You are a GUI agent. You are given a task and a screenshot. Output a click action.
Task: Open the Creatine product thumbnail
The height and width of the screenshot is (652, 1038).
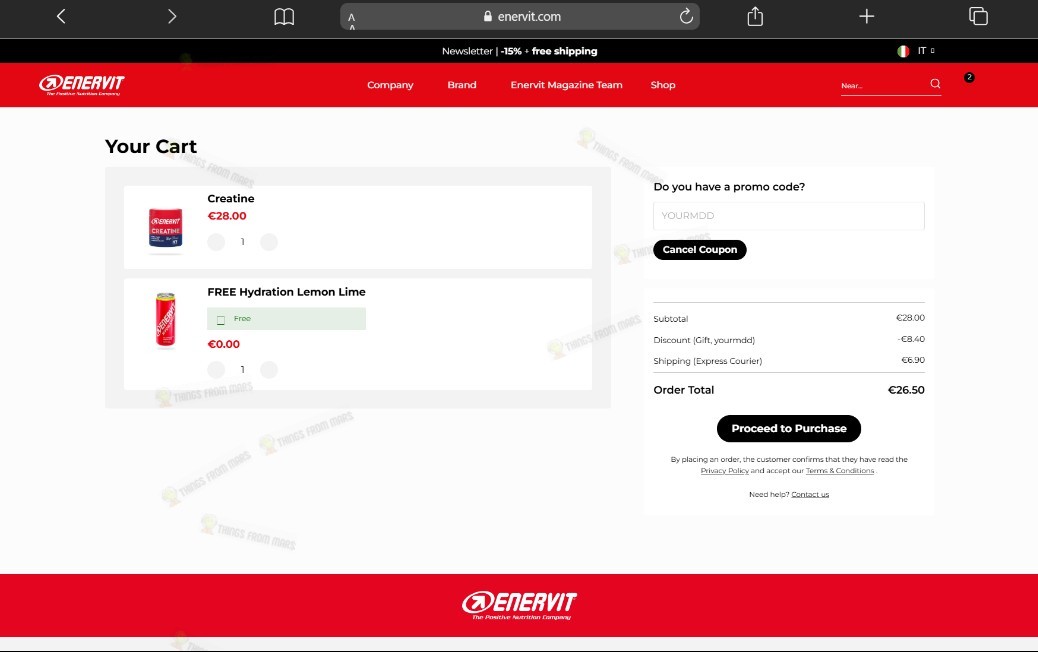(x=165, y=228)
